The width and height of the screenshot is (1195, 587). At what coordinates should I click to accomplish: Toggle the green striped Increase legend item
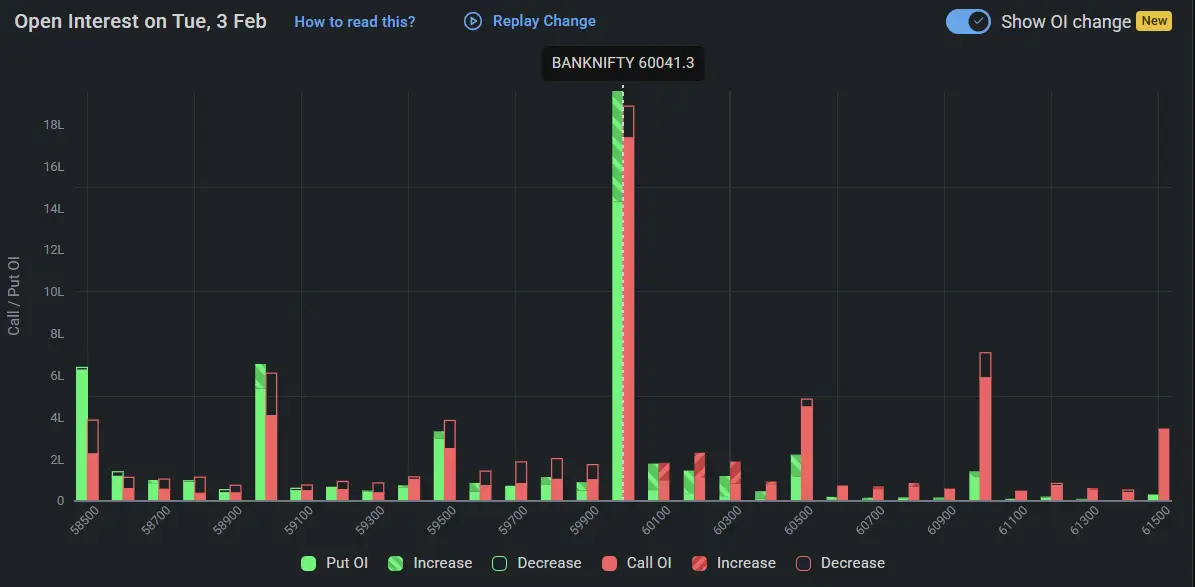coord(431,563)
